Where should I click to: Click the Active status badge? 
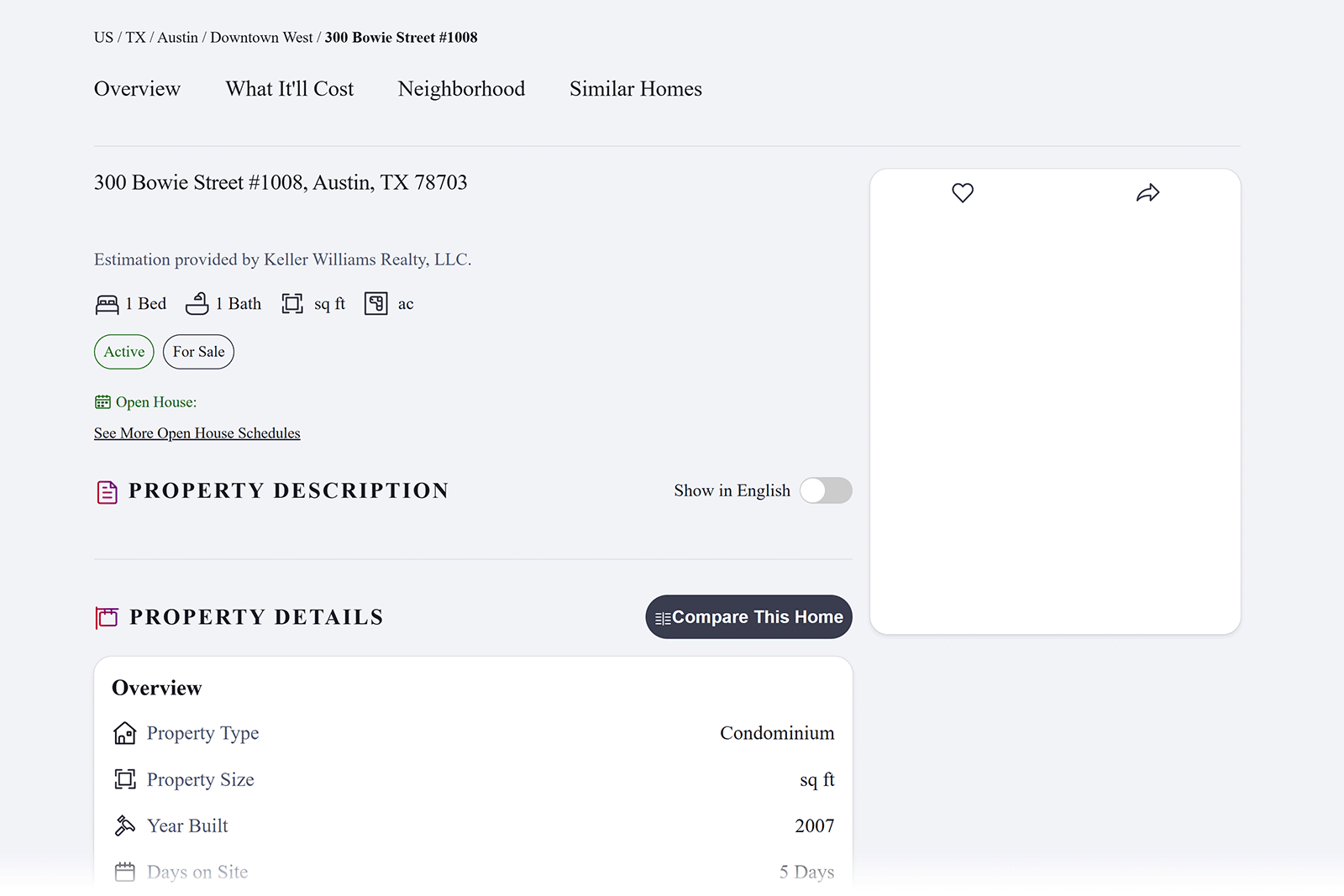tap(123, 352)
